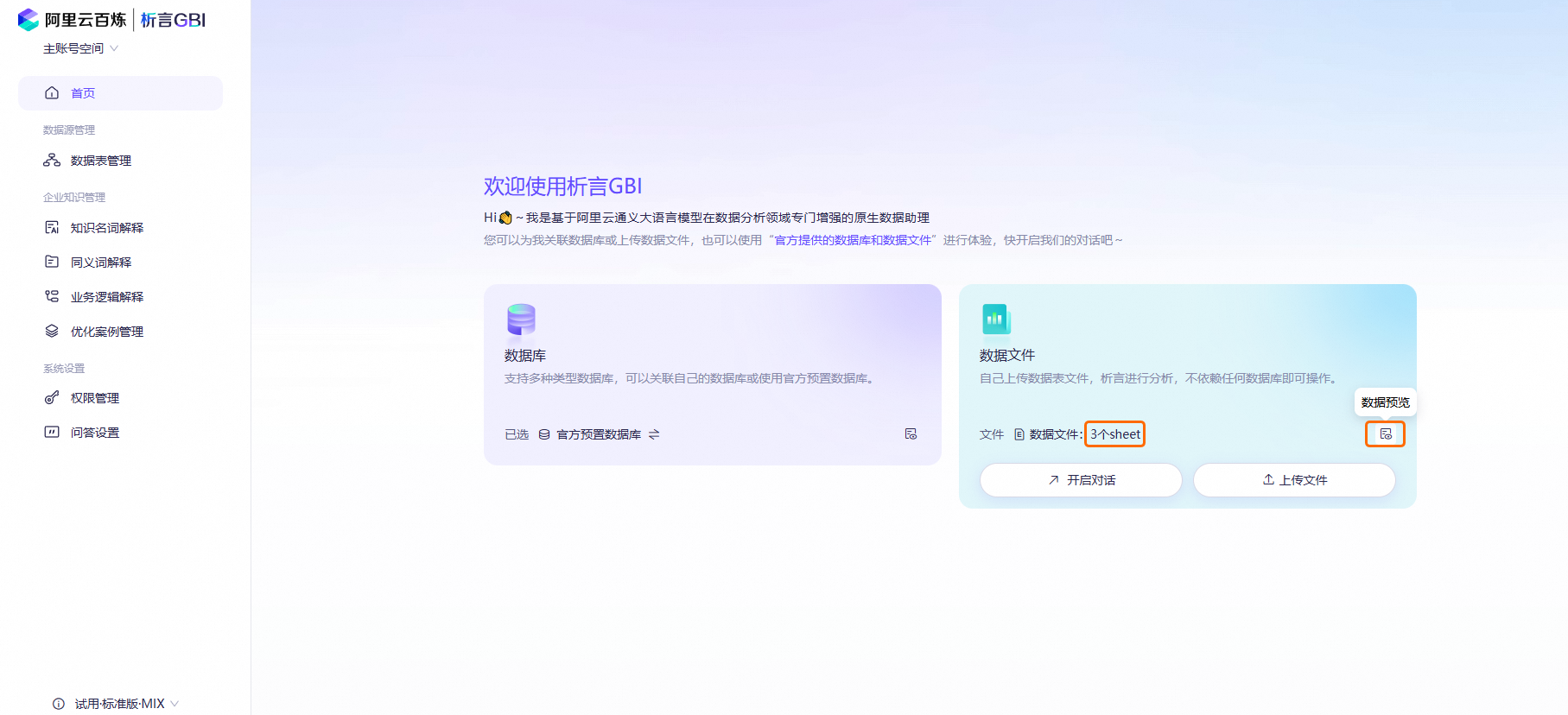
Task: Click the 权限管理 key icon
Action: click(x=52, y=397)
